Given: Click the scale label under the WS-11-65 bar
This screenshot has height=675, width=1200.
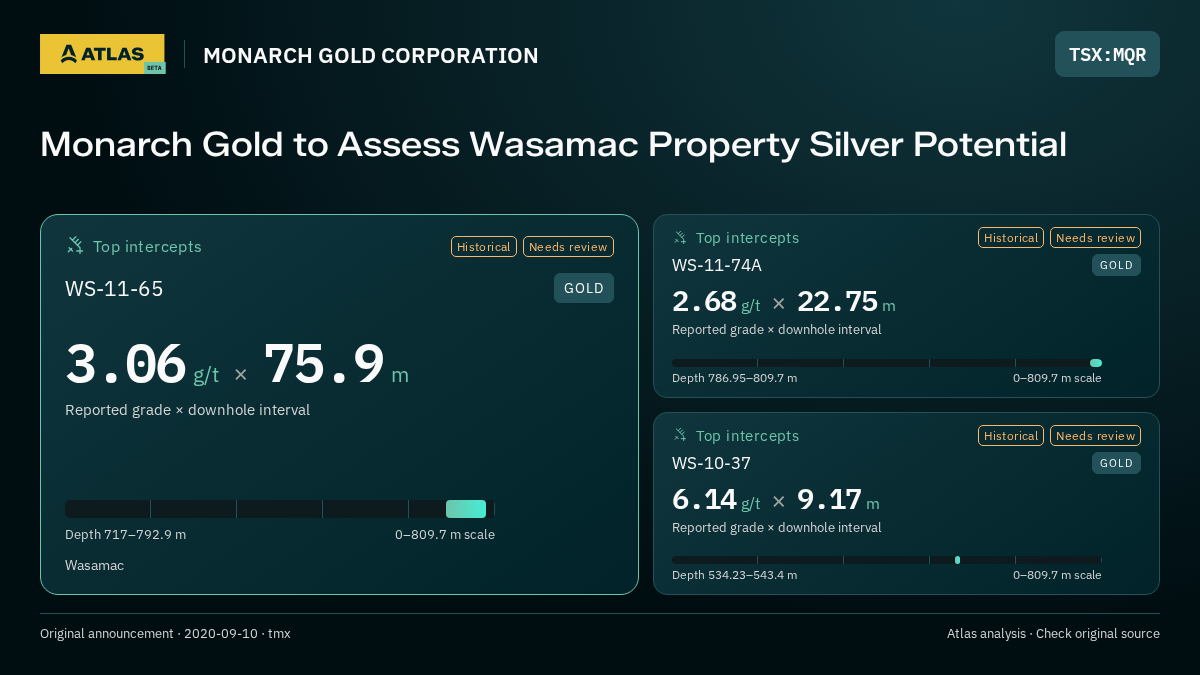Looking at the screenshot, I should coord(445,535).
